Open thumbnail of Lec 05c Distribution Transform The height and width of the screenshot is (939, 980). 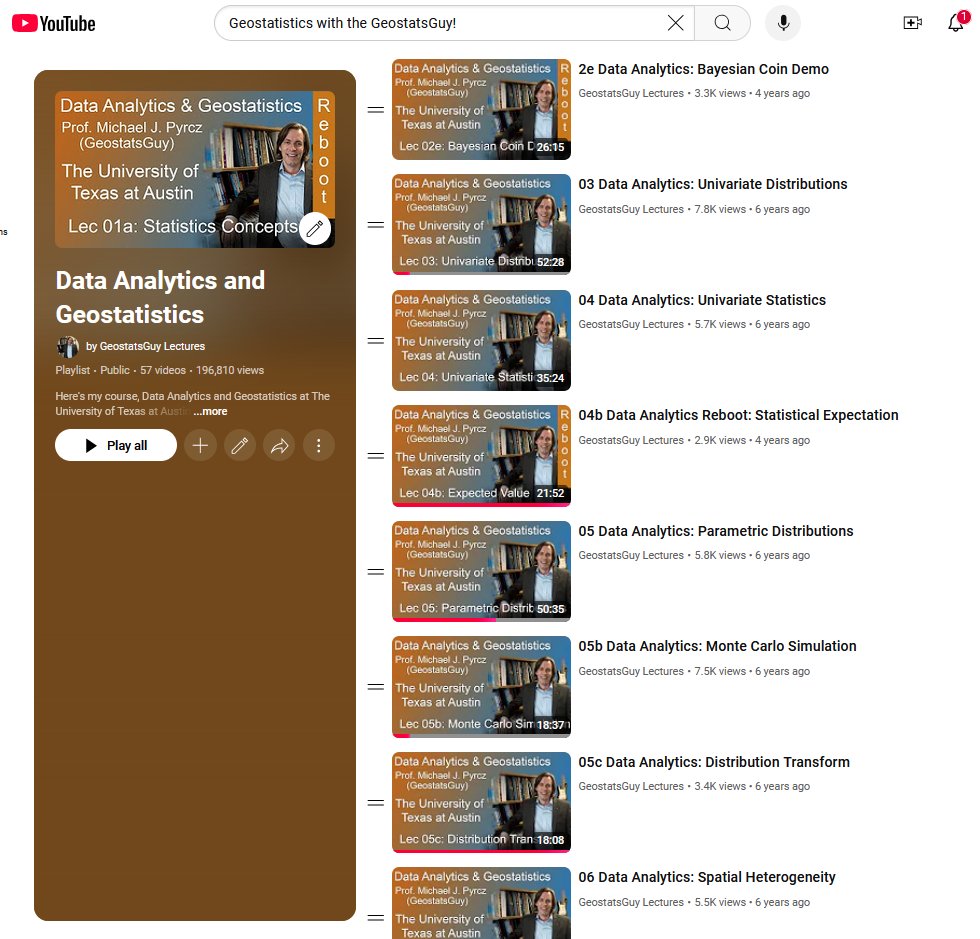tap(481, 803)
